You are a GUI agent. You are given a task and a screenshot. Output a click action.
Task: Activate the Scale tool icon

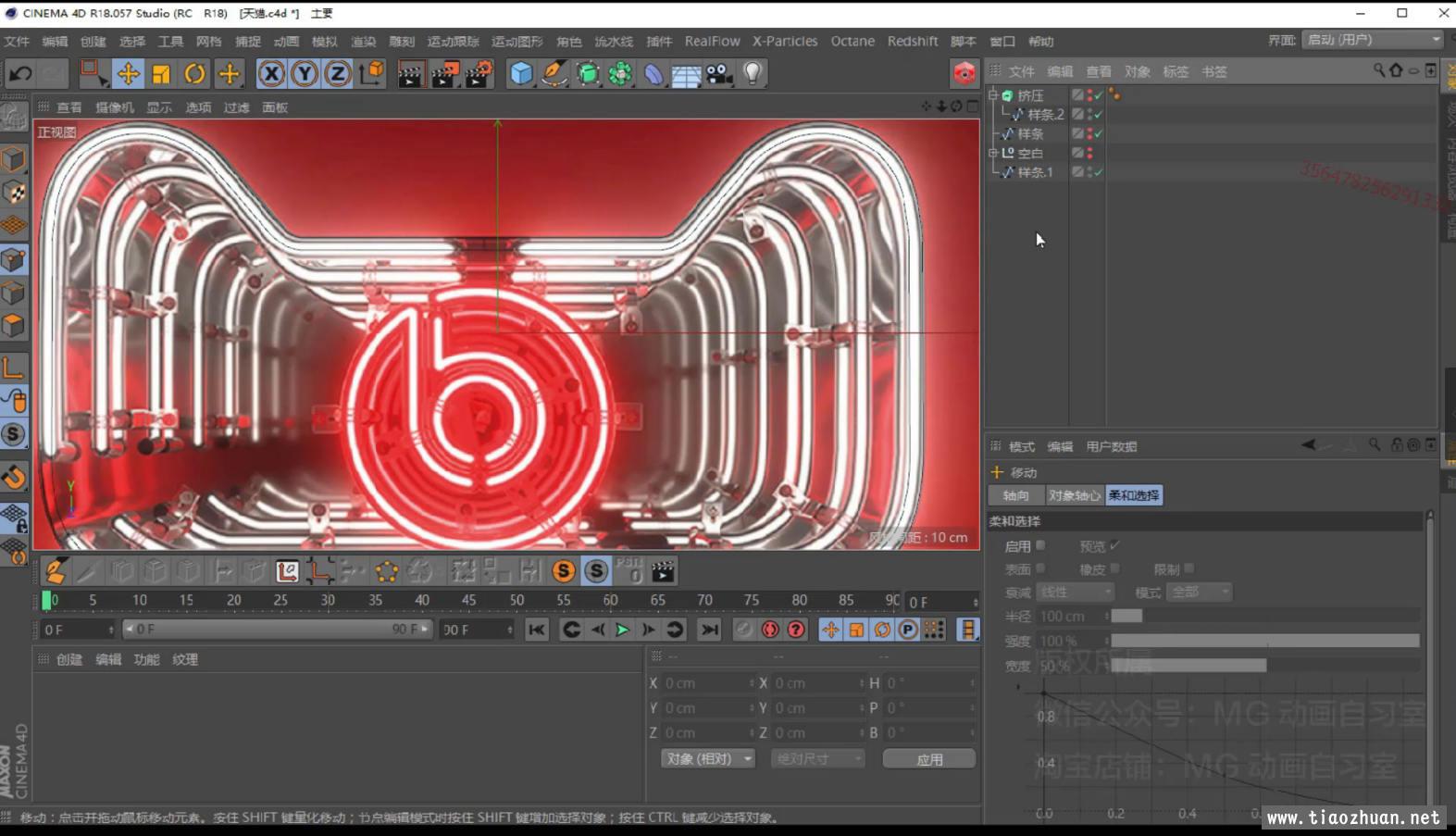point(161,73)
